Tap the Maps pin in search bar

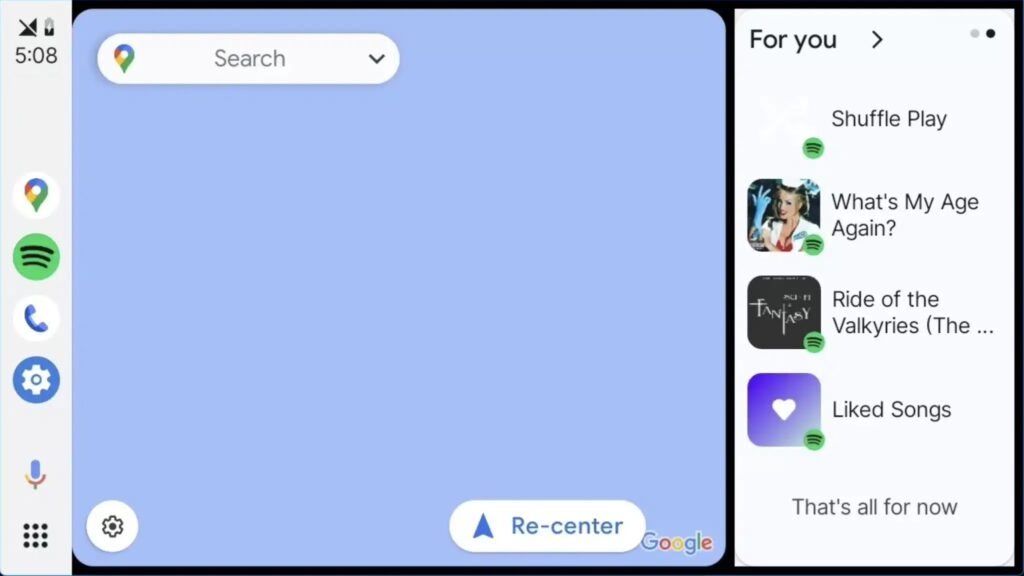124,59
